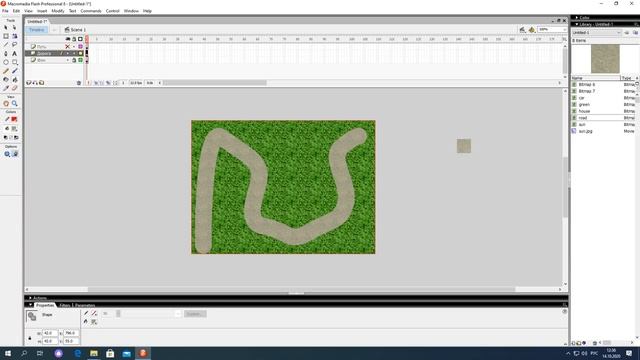Image resolution: width=640 pixels, height=360 pixels.
Task: Click the Add Motion Guide icon
Action: (x=35, y=83)
